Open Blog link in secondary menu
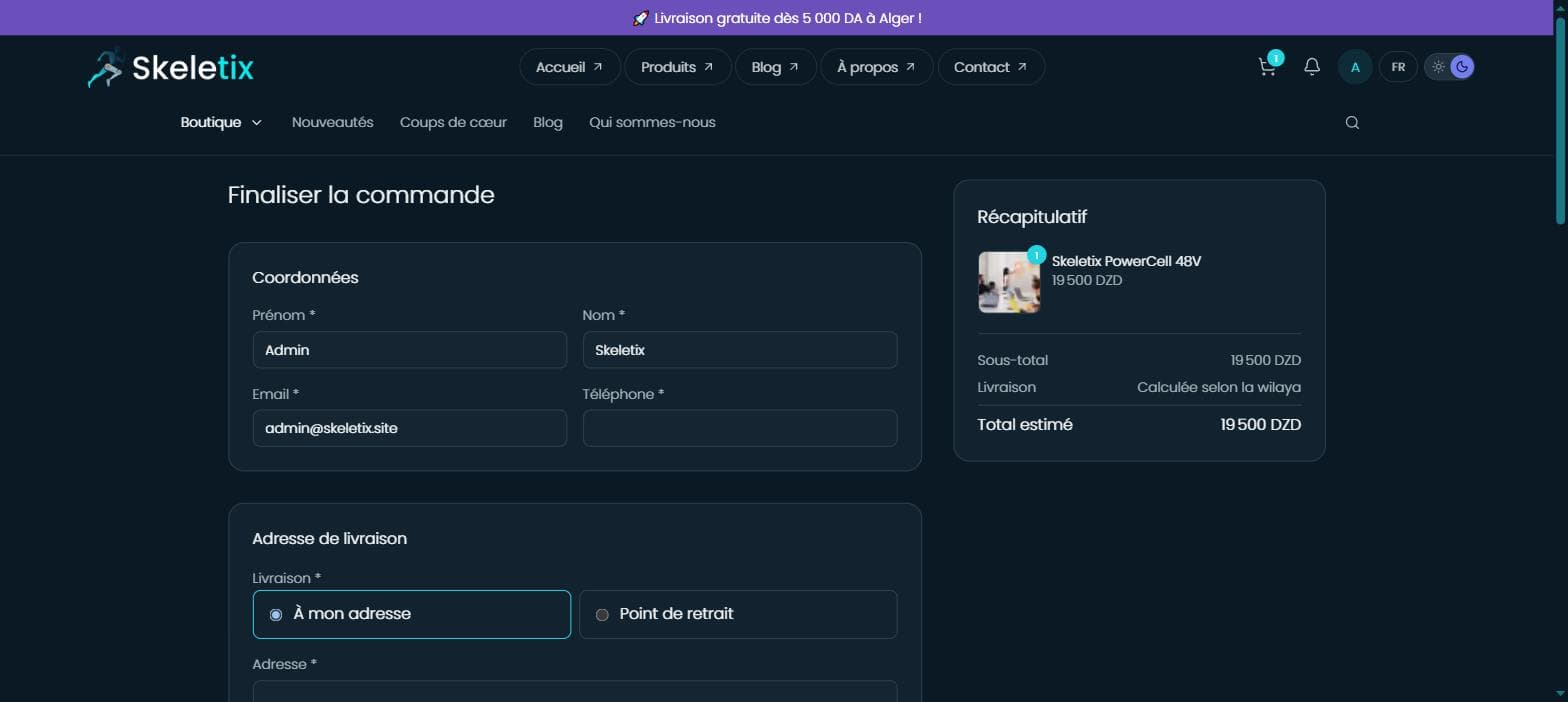This screenshot has height=702, width=1568. coord(548,122)
